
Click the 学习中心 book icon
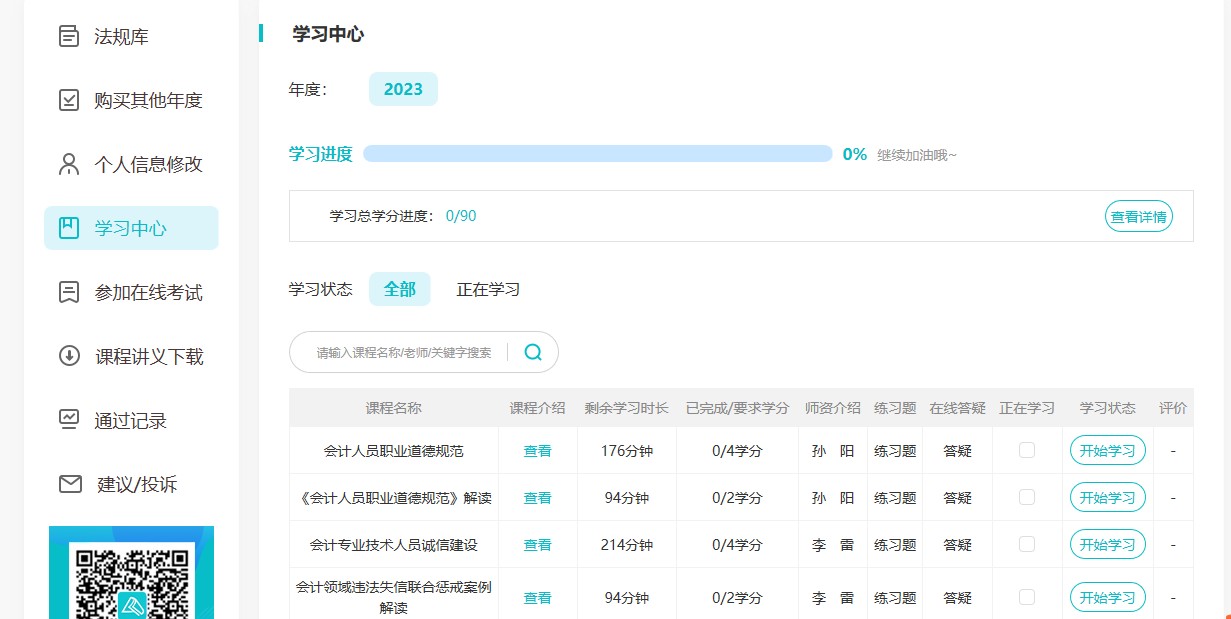69,228
